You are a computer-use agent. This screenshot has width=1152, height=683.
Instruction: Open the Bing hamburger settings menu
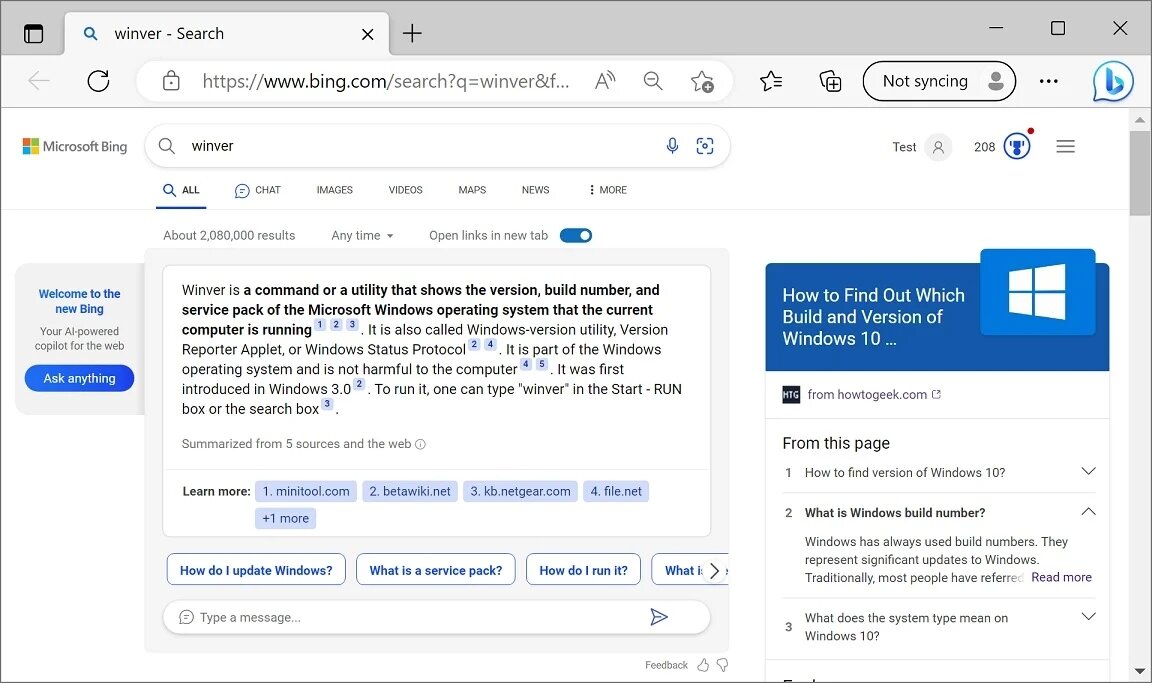click(1065, 147)
